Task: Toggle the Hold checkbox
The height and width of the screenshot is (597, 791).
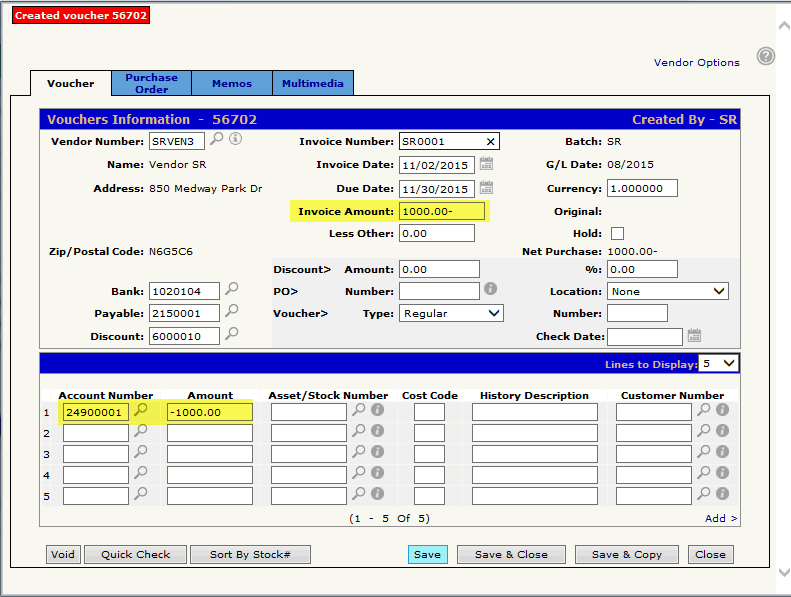Action: tap(617, 233)
